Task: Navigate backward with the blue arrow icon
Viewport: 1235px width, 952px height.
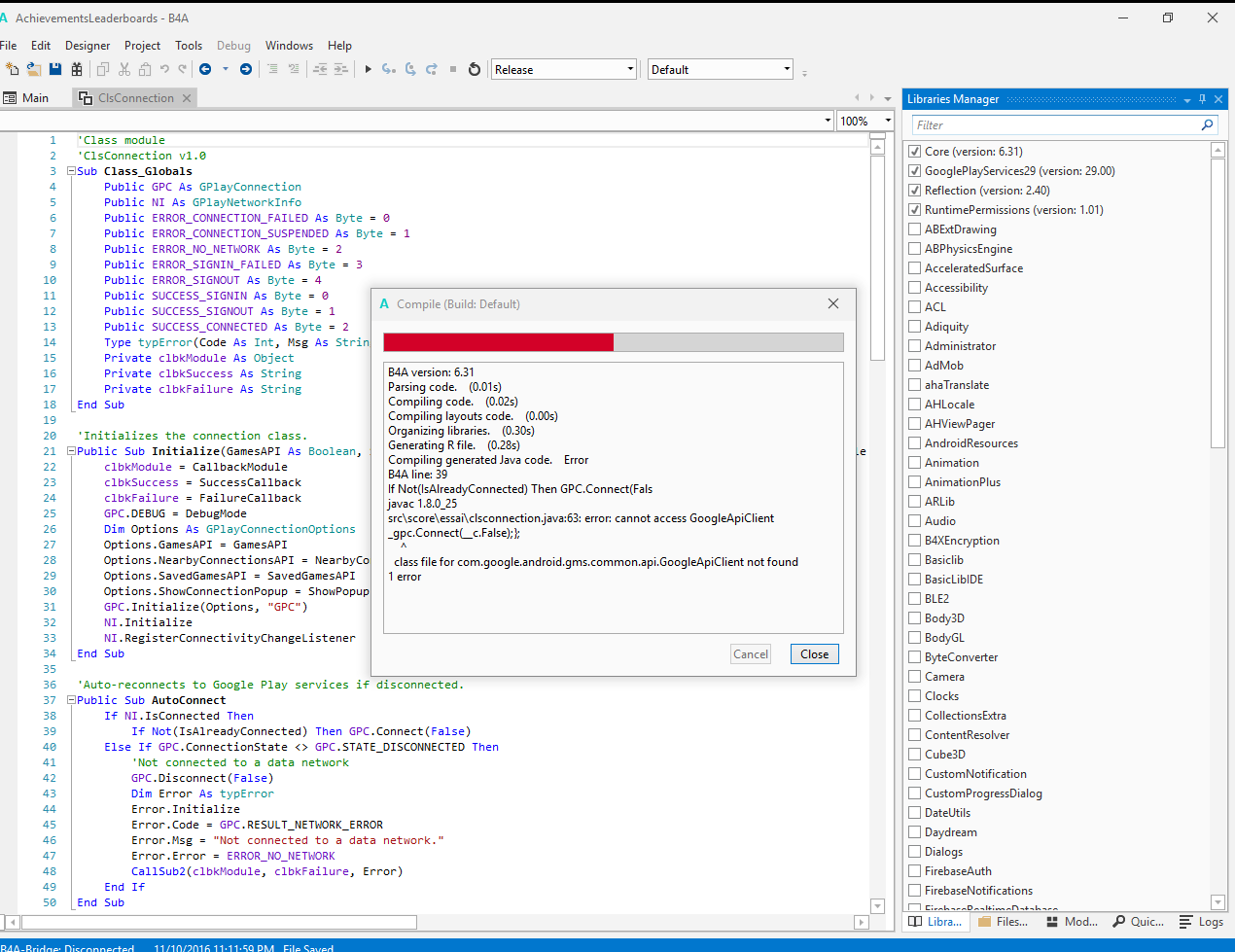Action: click(205, 69)
